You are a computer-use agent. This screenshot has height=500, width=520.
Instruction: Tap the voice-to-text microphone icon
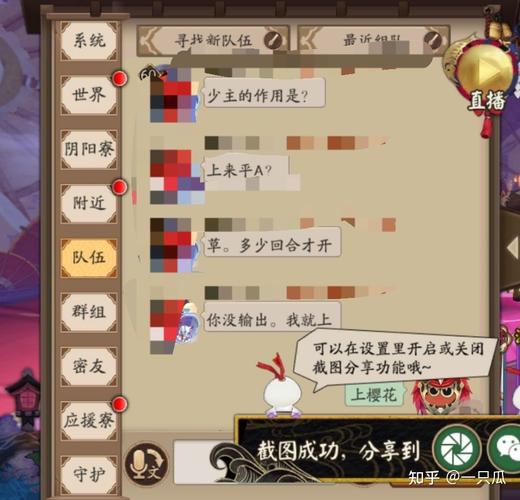146,464
